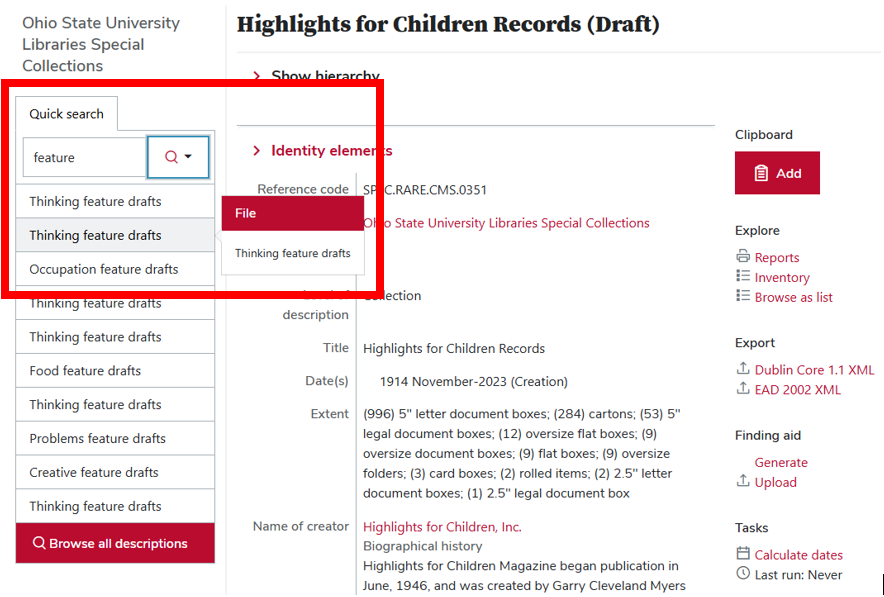The height and width of the screenshot is (597, 884).
Task: Click the export icon beside EAD 2002 XML
Action: coord(743,388)
